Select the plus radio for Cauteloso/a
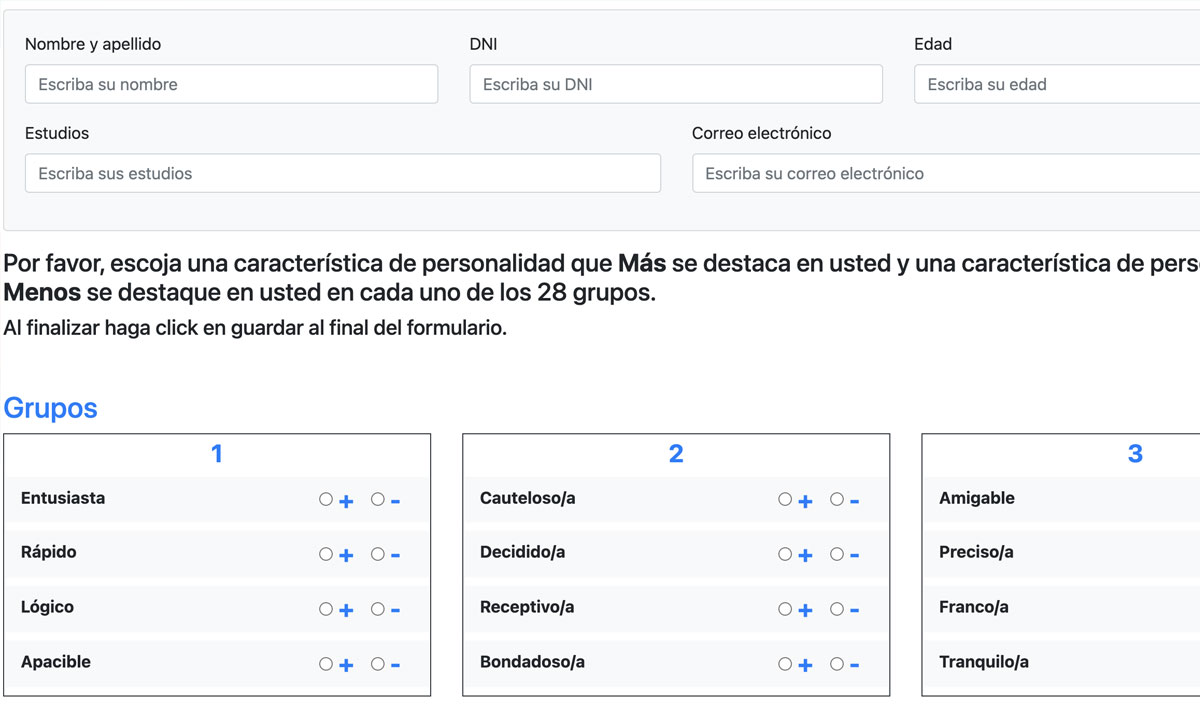 coord(785,499)
